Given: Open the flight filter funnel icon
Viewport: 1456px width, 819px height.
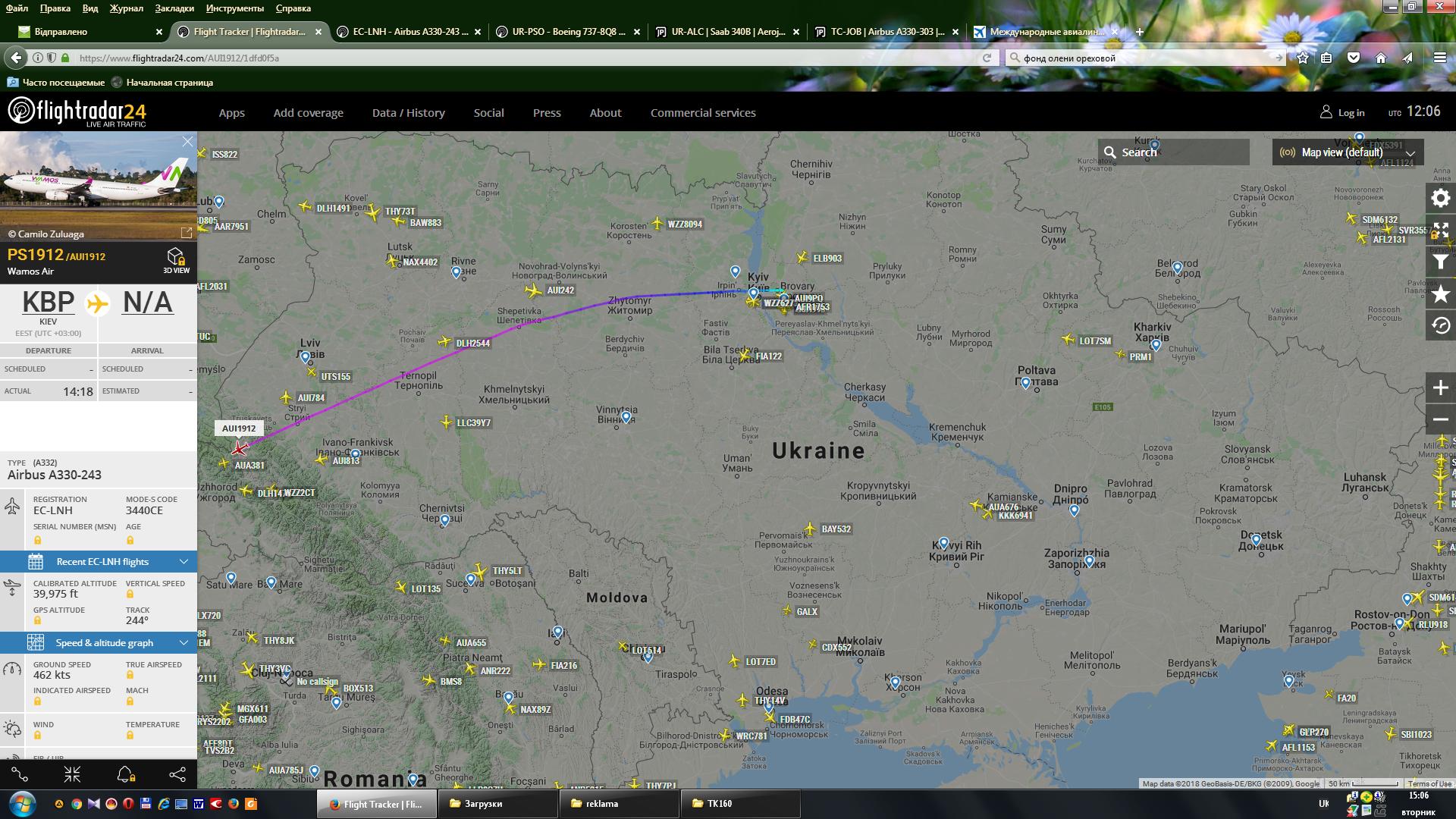Looking at the screenshot, I should tap(1440, 263).
